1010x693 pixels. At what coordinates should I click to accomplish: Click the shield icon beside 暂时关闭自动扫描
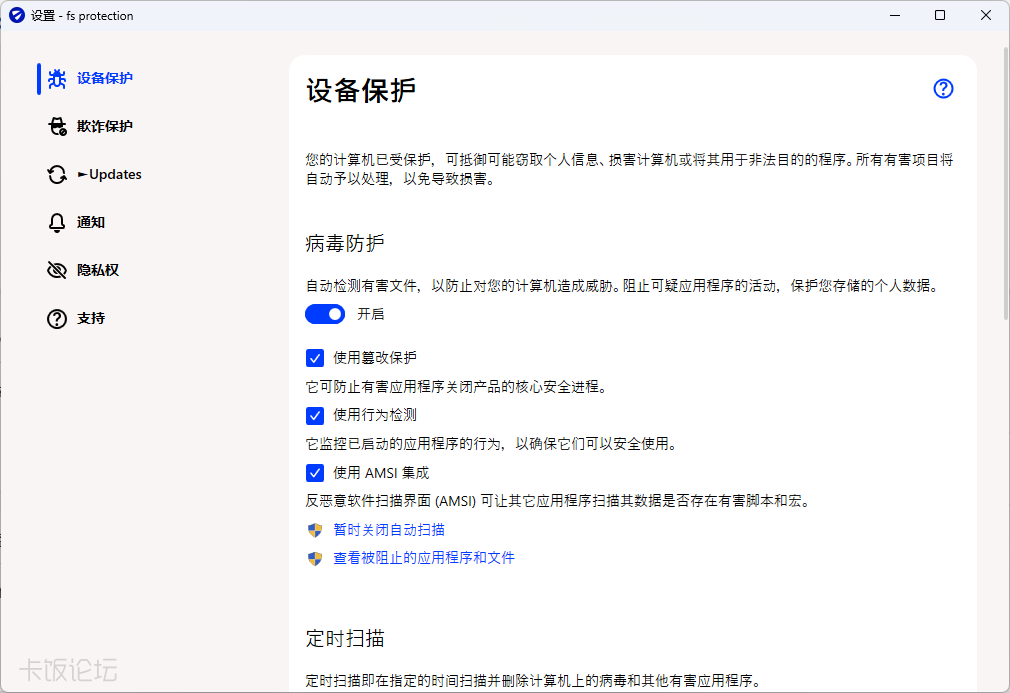pos(315,530)
